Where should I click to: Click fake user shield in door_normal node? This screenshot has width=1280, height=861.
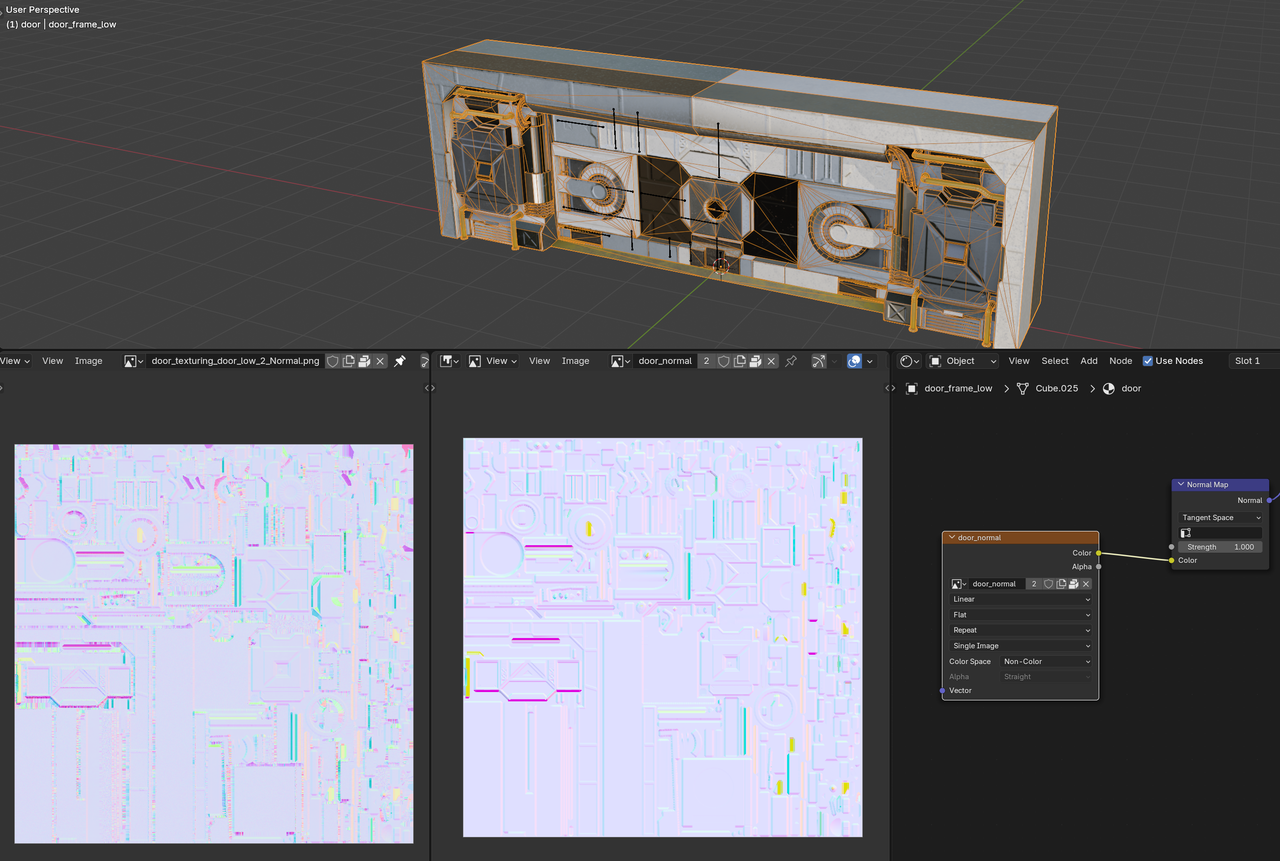pyautogui.click(x=1048, y=584)
